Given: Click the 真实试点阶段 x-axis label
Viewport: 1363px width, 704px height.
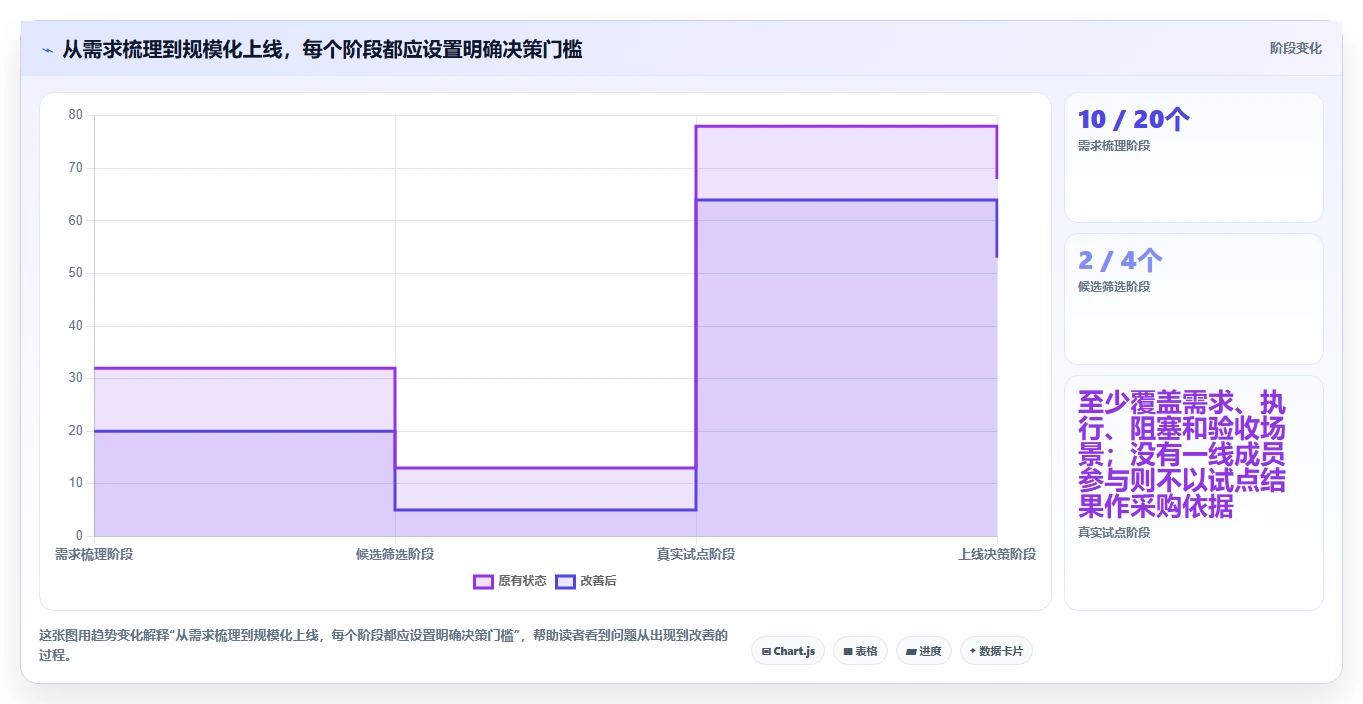Looking at the screenshot, I should (x=696, y=554).
